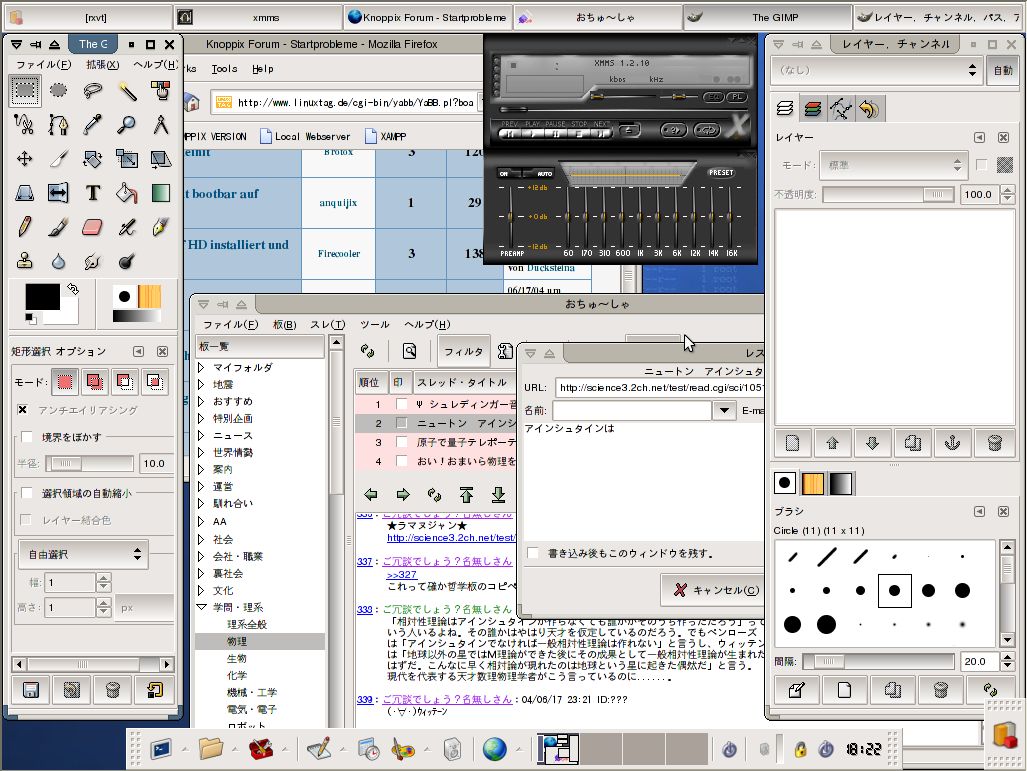Expand the マイフォルダ tree item
1027x771 pixels.
pos(201,367)
